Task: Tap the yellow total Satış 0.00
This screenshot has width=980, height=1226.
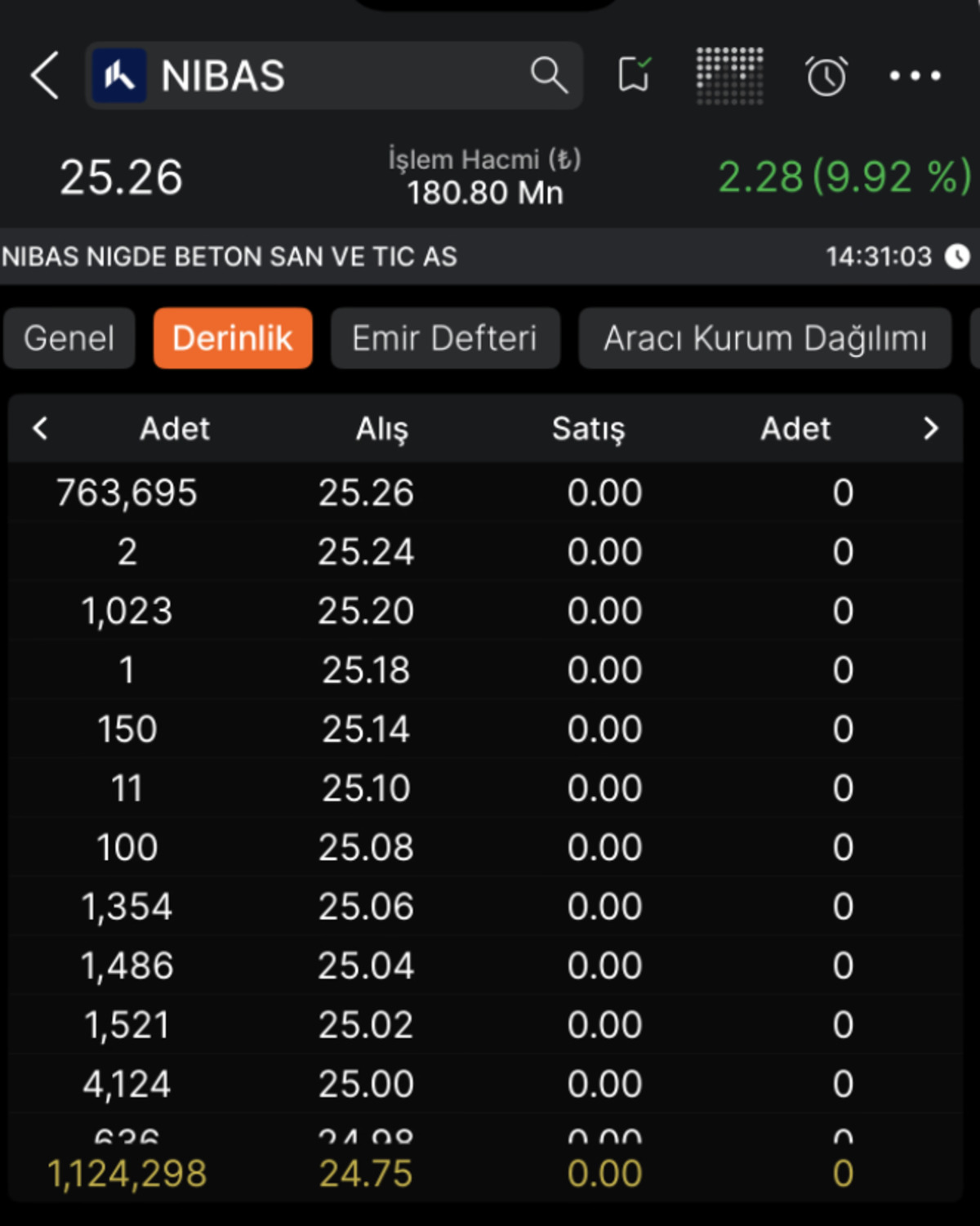Action: click(604, 1174)
